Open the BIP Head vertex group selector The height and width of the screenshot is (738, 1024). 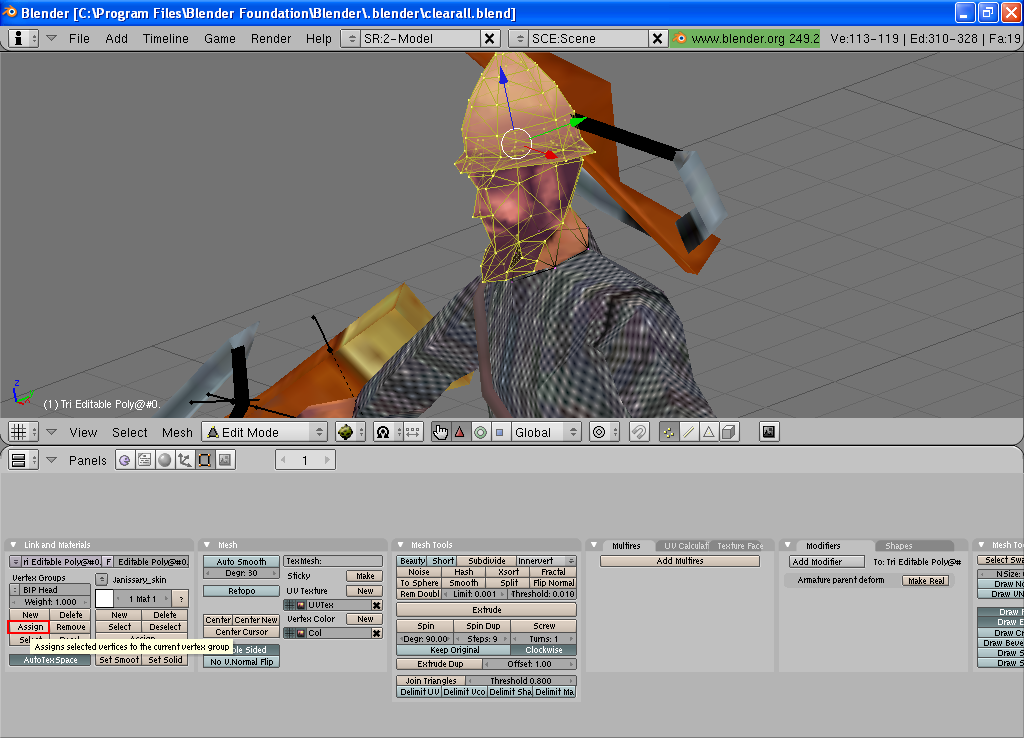15,590
